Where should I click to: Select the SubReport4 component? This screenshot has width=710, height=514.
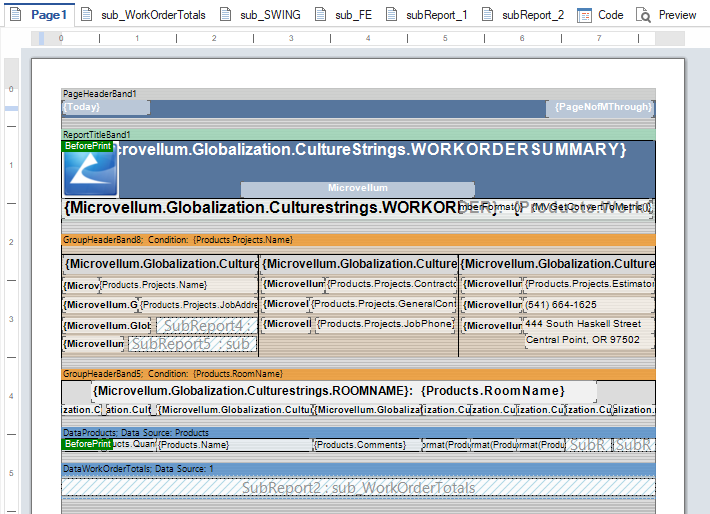click(207, 326)
